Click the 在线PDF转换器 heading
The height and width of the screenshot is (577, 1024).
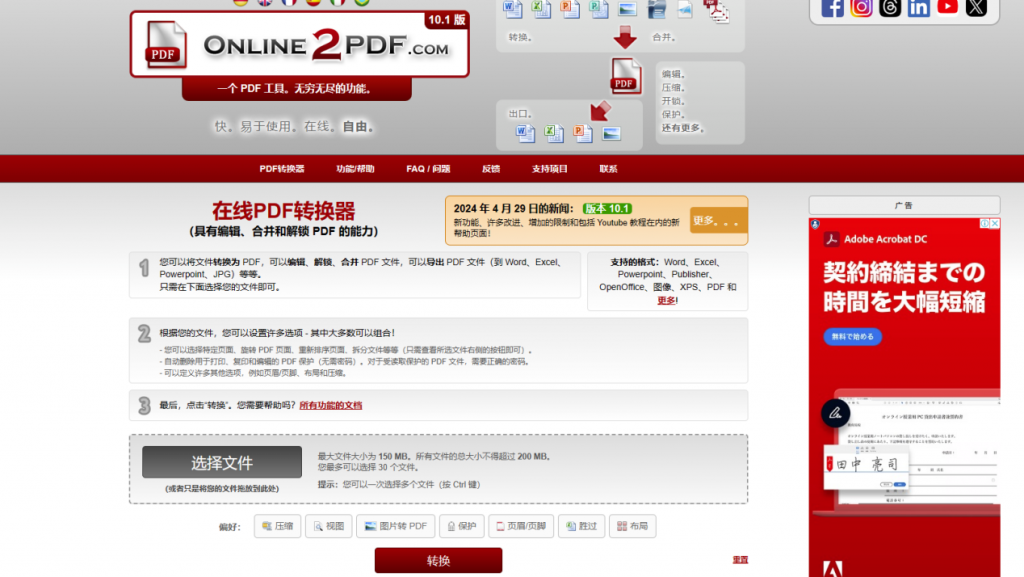(x=283, y=211)
